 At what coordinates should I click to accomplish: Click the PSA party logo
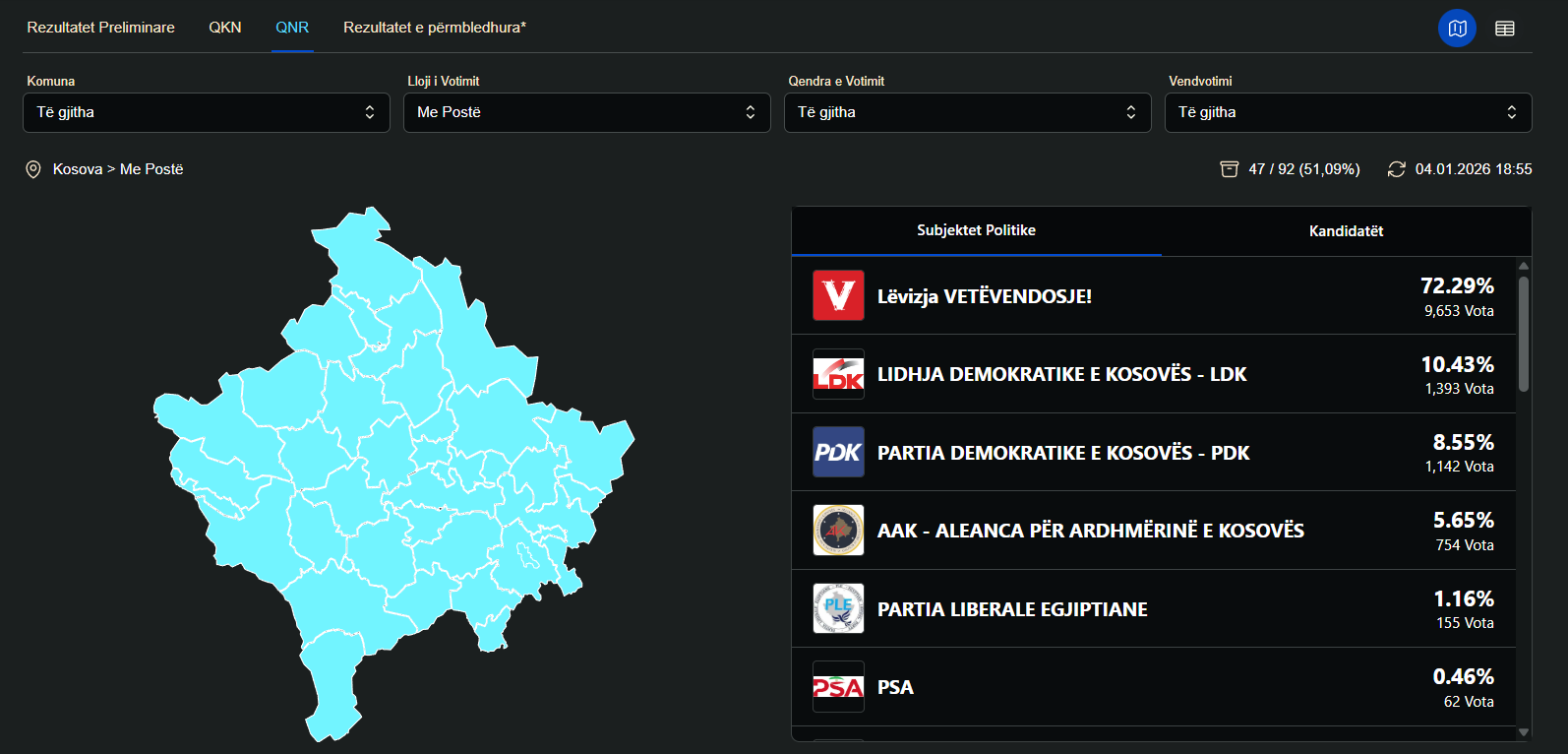[838, 686]
